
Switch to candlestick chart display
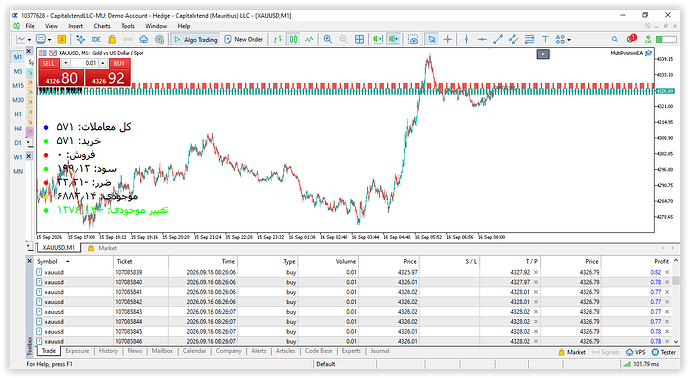point(294,39)
